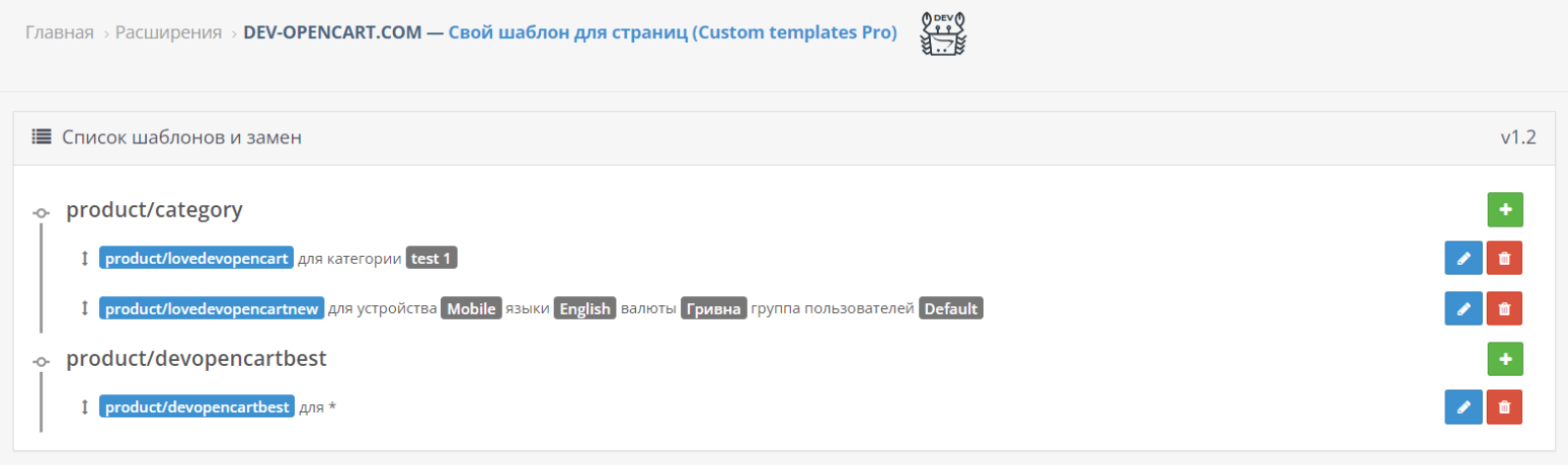Collapse the product/category tree node
This screenshot has width=1568, height=466.
(41, 213)
